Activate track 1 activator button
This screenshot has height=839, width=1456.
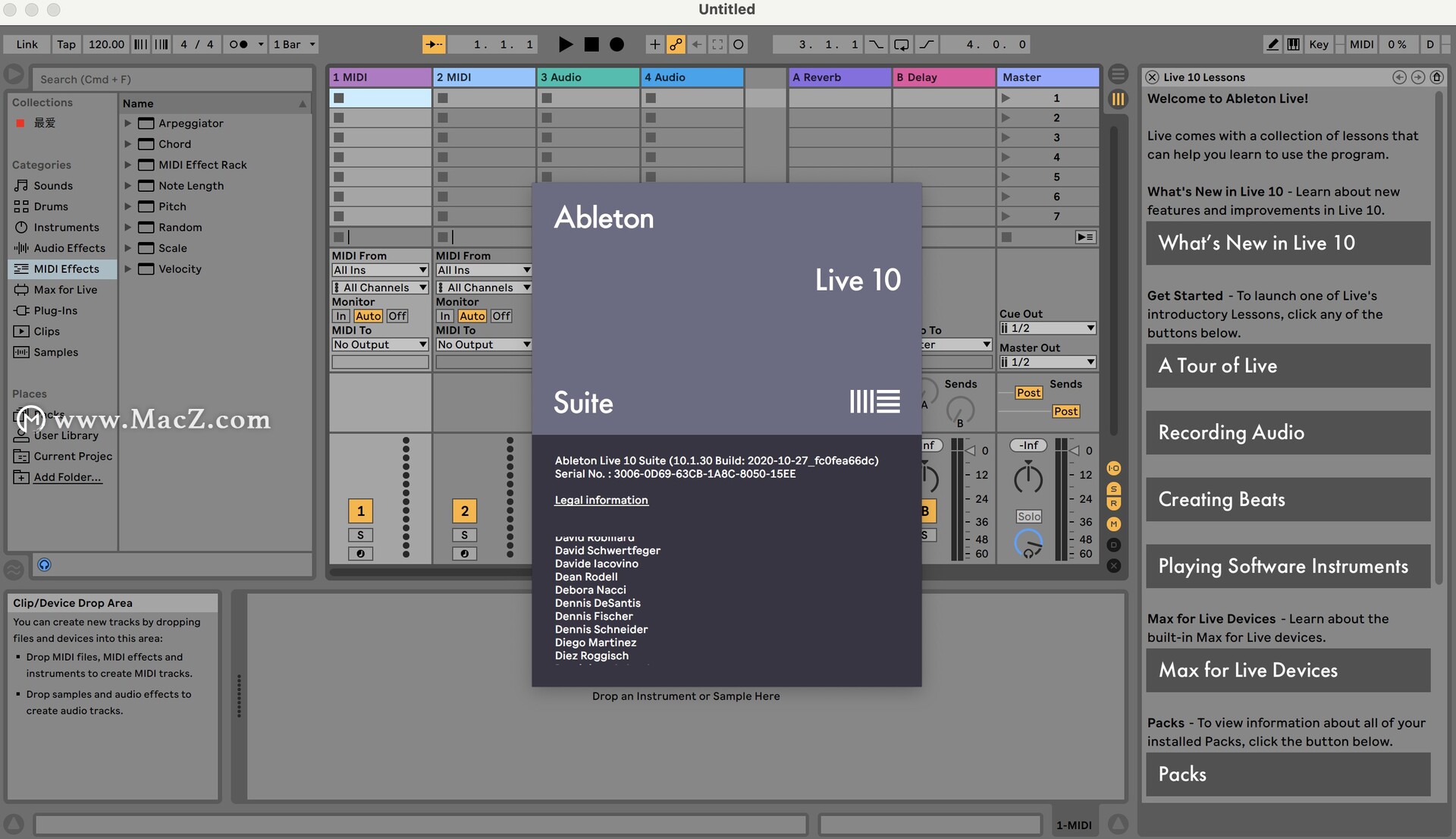pyautogui.click(x=360, y=511)
